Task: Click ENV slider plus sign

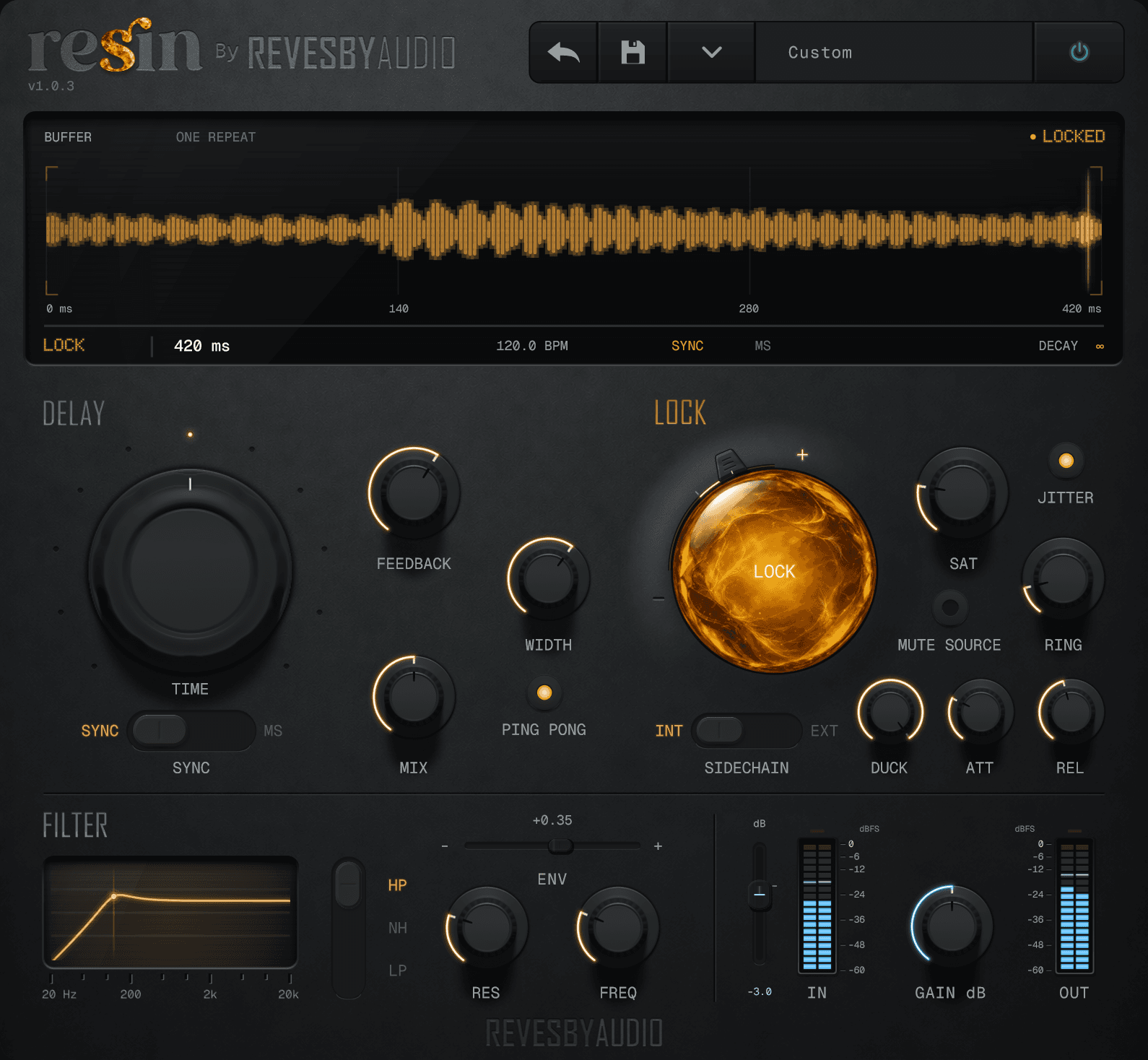Action: coord(658,846)
